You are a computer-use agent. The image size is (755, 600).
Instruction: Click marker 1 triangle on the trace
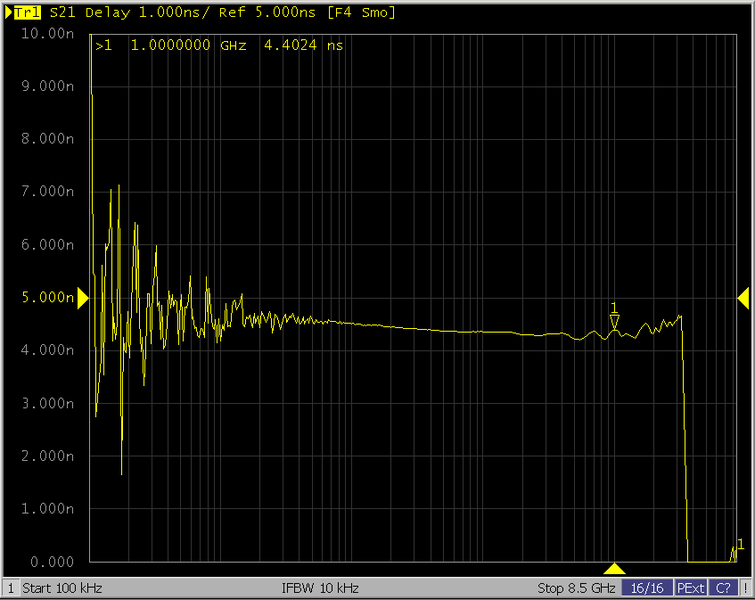(614, 320)
